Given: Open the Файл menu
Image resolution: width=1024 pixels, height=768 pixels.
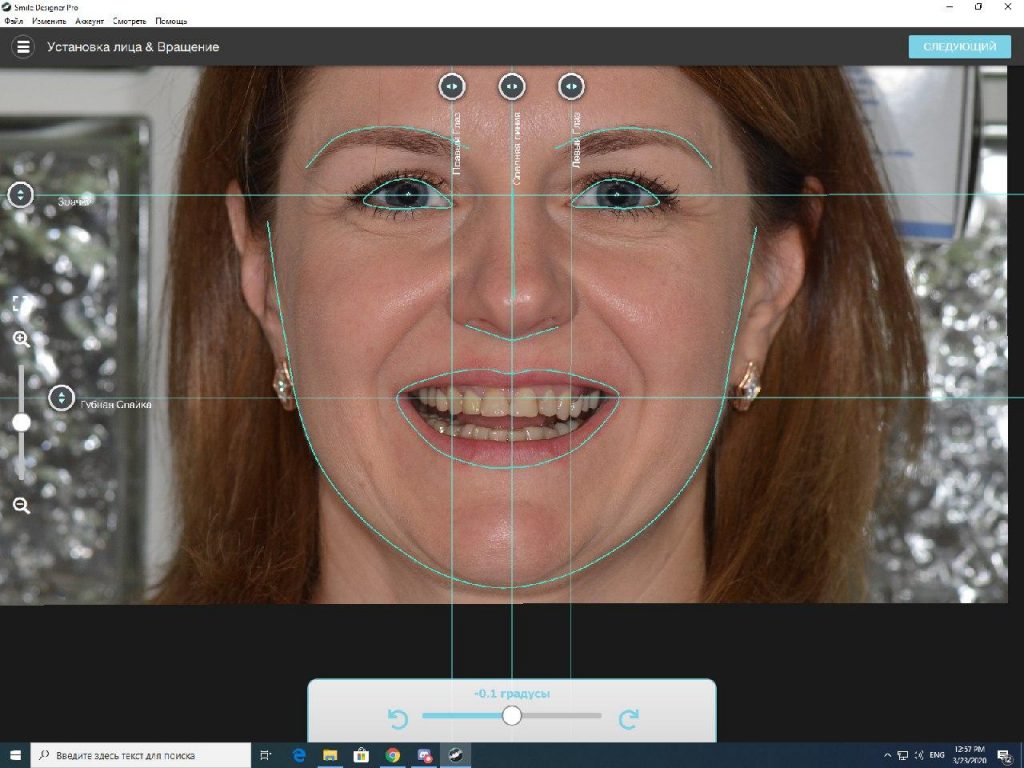Looking at the screenshot, I should tap(13, 21).
